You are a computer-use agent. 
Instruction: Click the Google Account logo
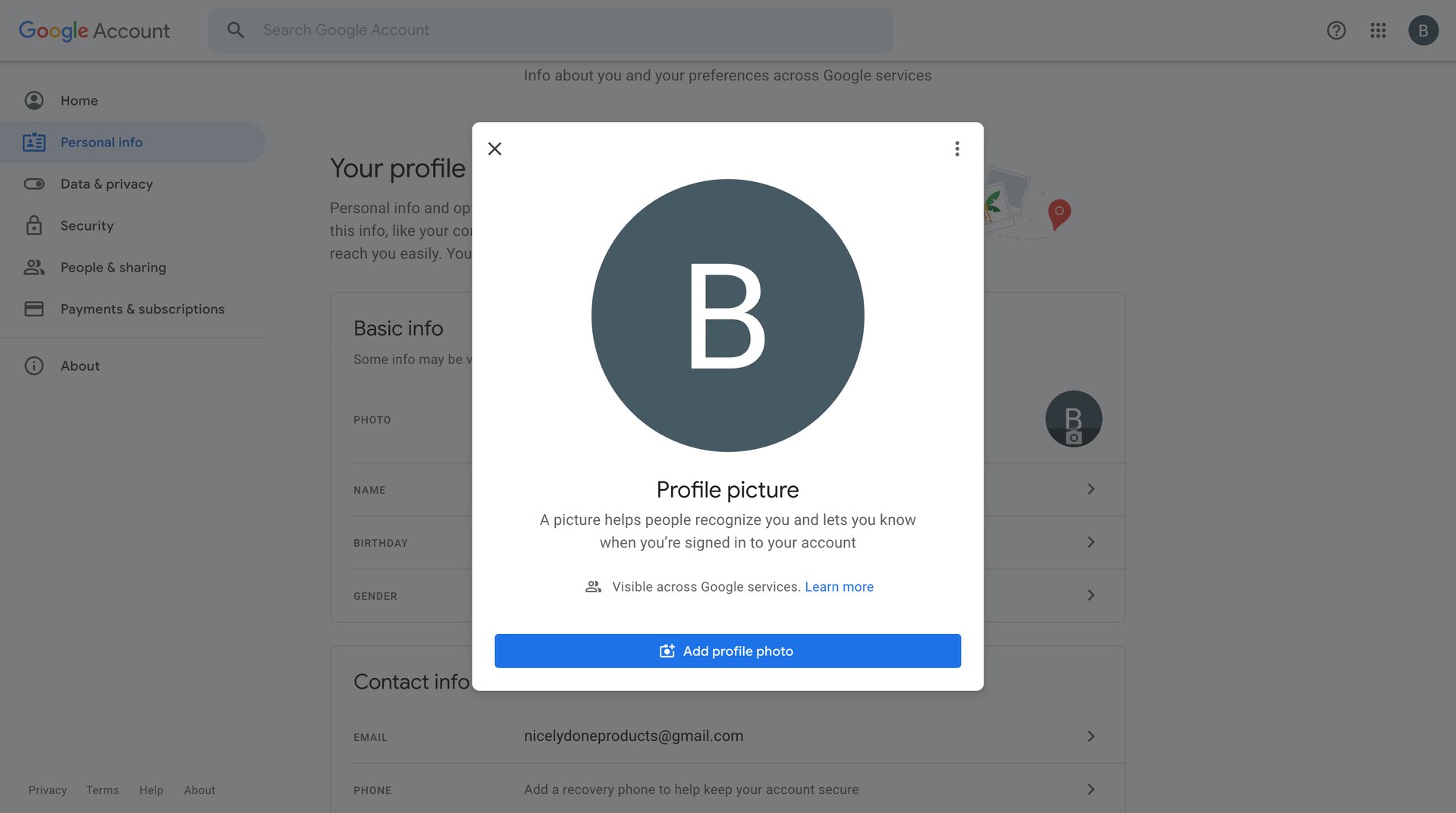(x=93, y=30)
